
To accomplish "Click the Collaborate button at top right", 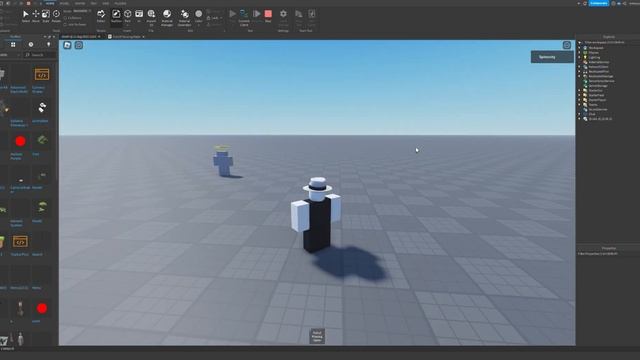I will pos(598,3).
